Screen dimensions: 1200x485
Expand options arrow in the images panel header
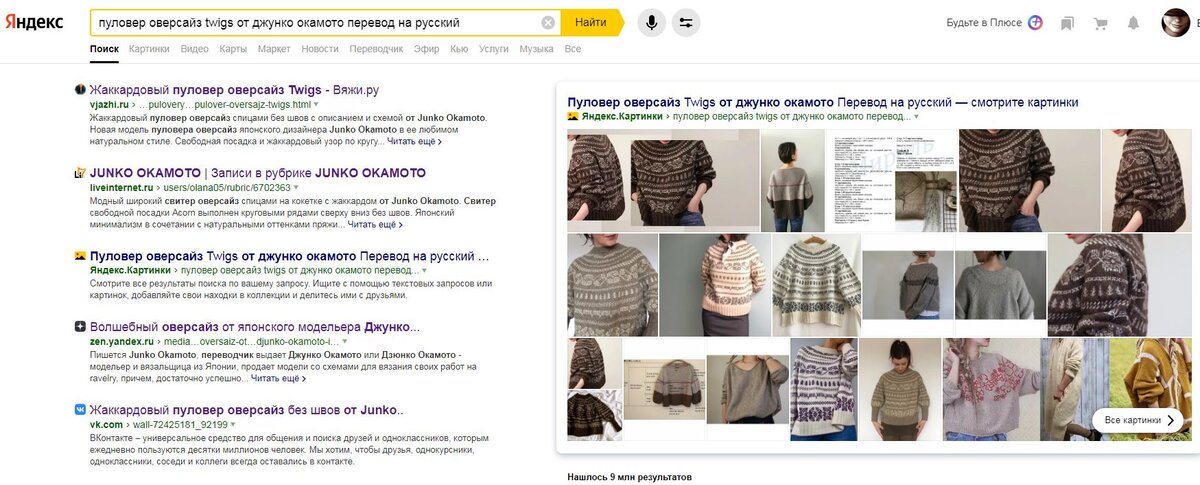(x=916, y=117)
